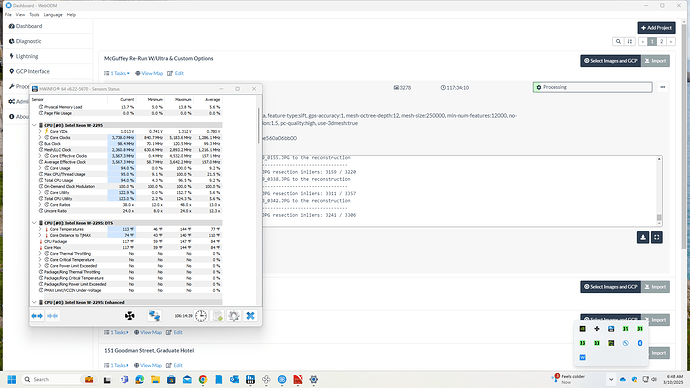Click the Current column header in HWiNFO

[127, 100]
